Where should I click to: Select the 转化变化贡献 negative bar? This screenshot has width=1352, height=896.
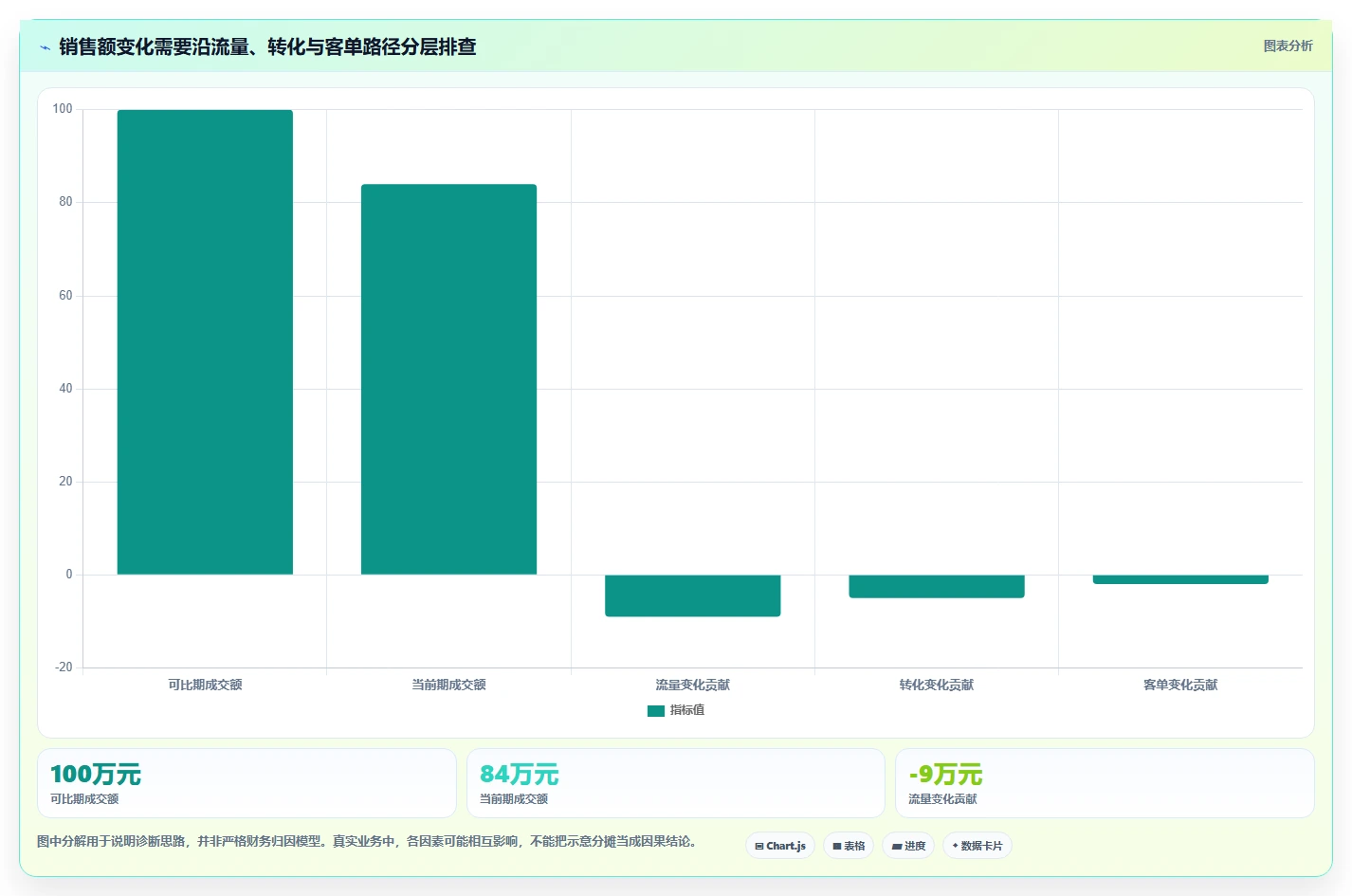click(x=937, y=586)
